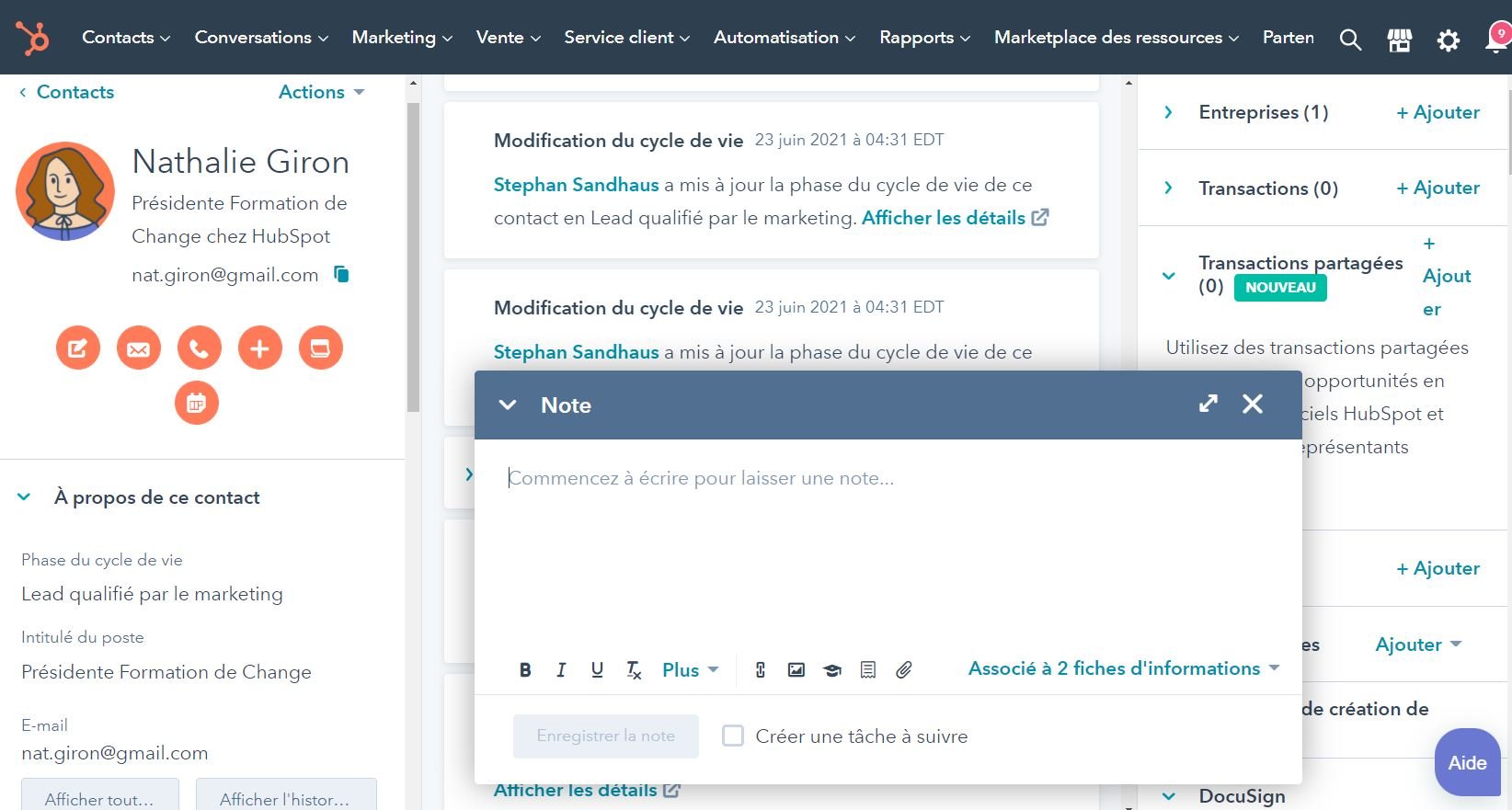Attach a file with paperclip icon
1512x810 pixels.
coord(904,669)
